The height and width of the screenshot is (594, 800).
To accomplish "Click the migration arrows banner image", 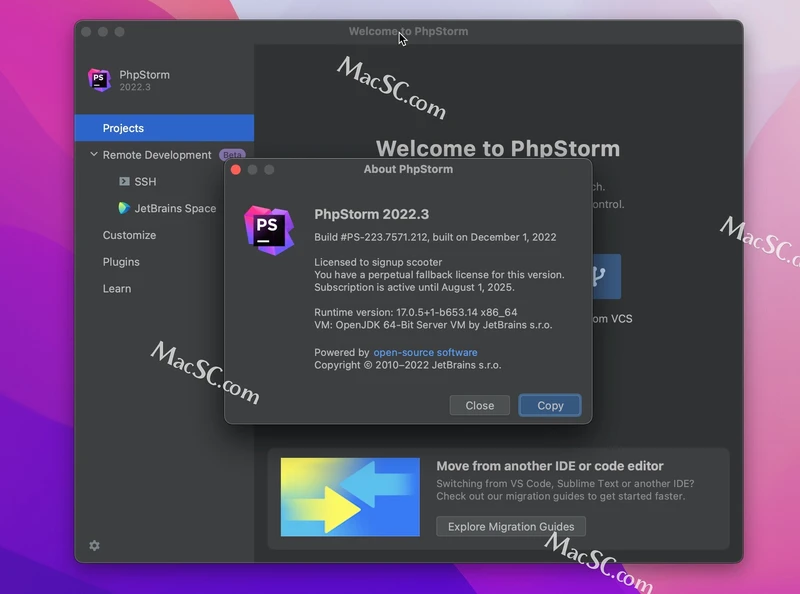I will [x=350, y=496].
